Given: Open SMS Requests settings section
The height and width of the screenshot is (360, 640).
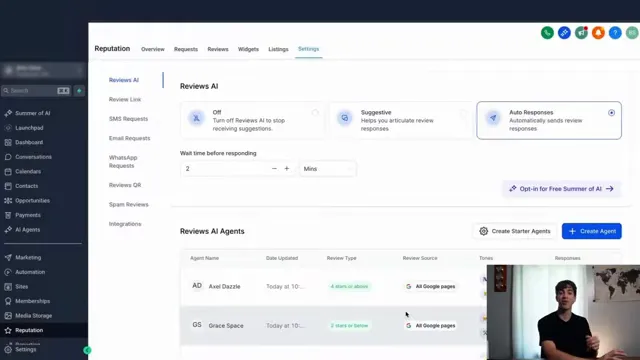Looking at the screenshot, I should point(128,119).
